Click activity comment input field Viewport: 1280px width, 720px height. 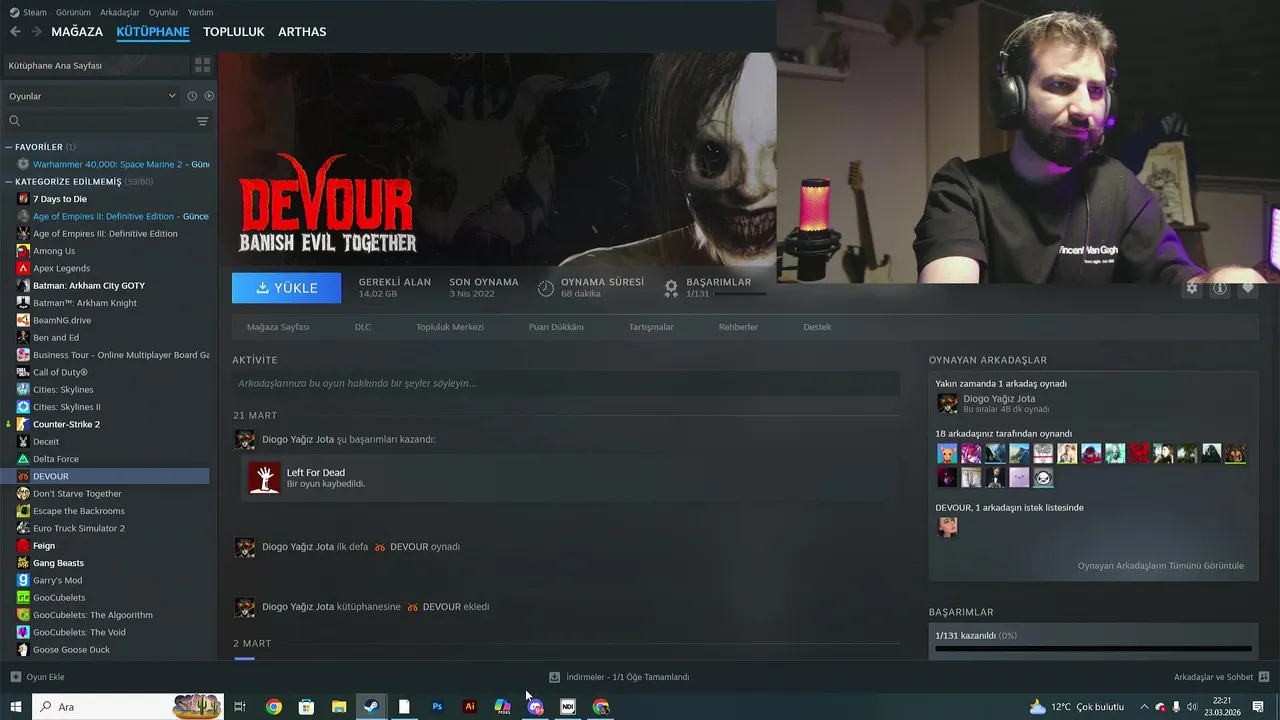(566, 383)
